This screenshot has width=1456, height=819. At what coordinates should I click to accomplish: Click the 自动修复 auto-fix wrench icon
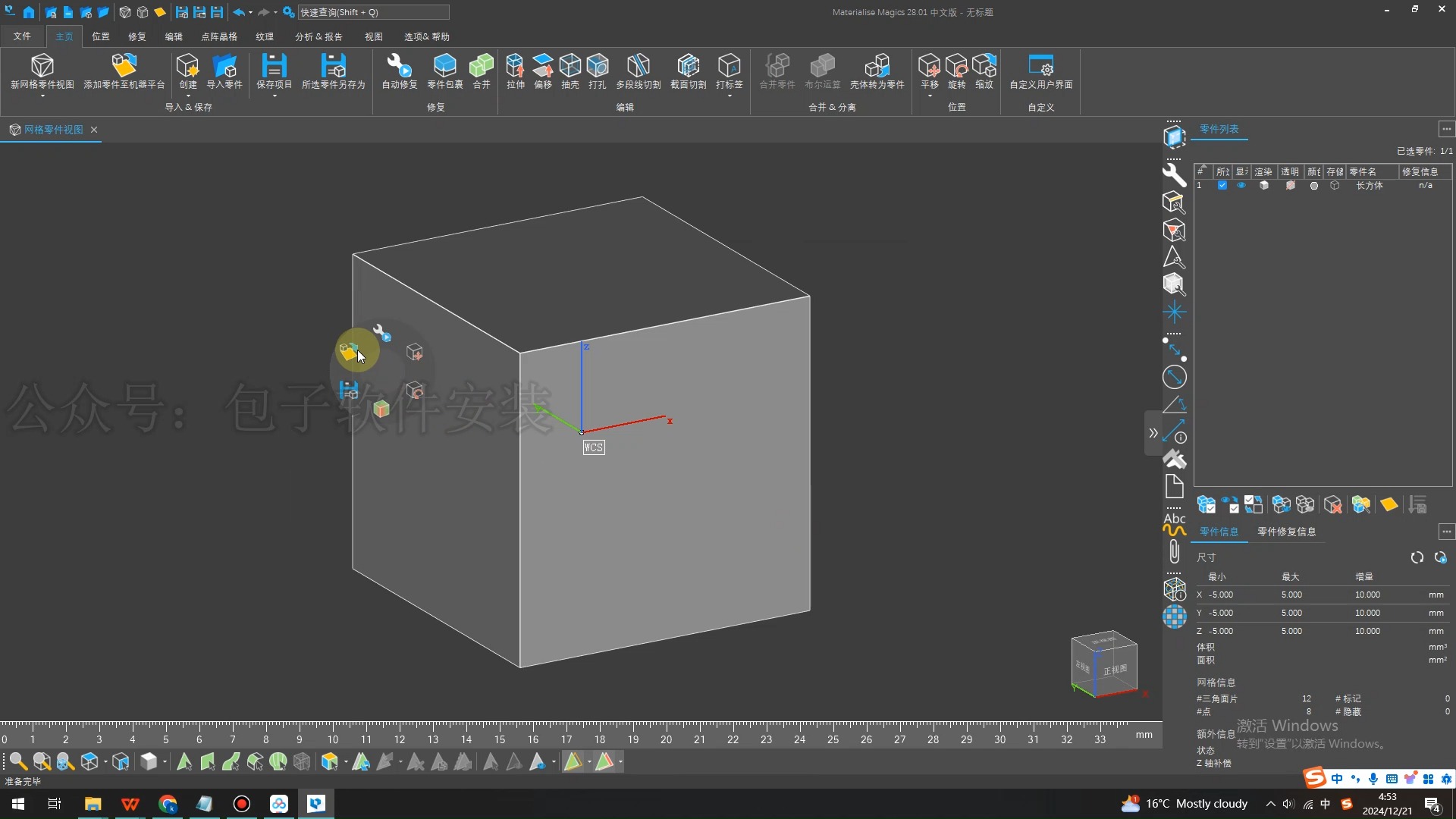click(x=399, y=67)
